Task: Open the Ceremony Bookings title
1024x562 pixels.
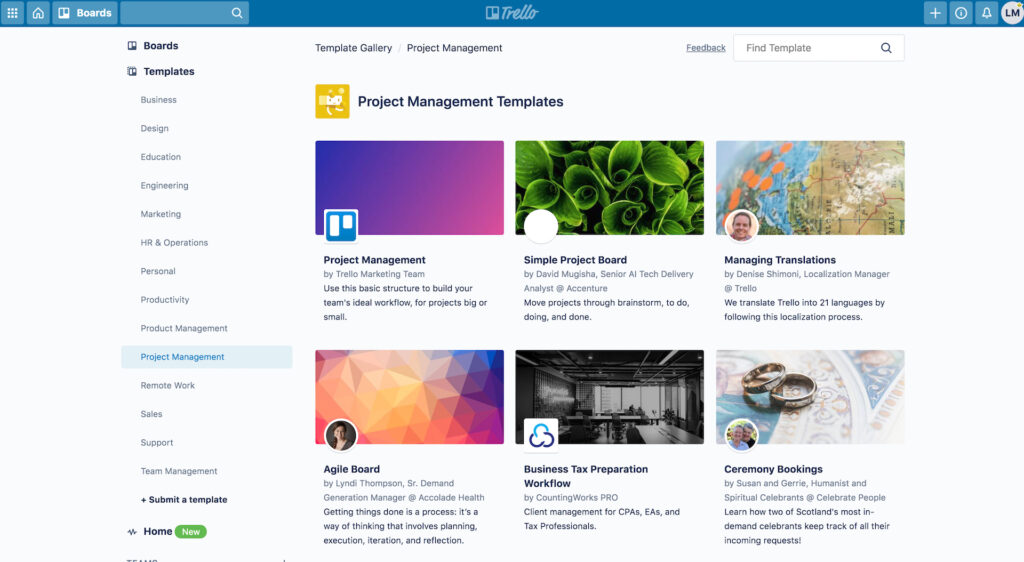Action: pyautogui.click(x=773, y=469)
